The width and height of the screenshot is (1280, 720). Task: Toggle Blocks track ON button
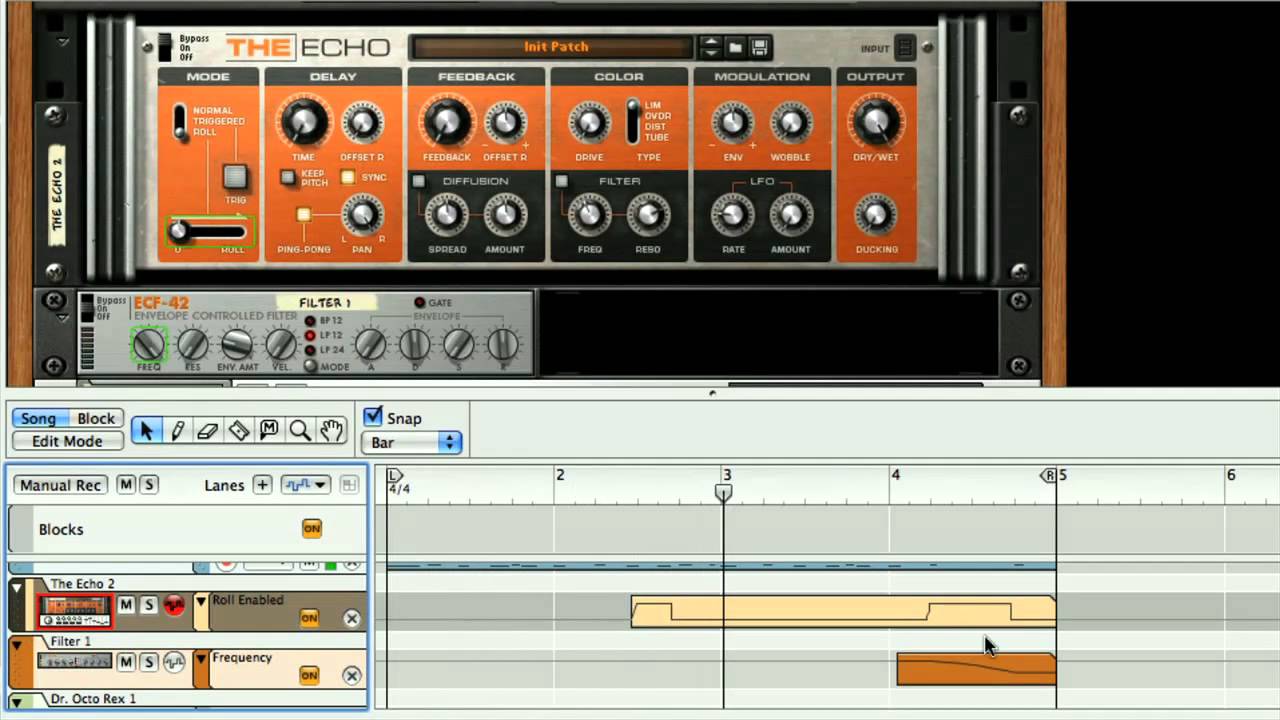point(312,528)
